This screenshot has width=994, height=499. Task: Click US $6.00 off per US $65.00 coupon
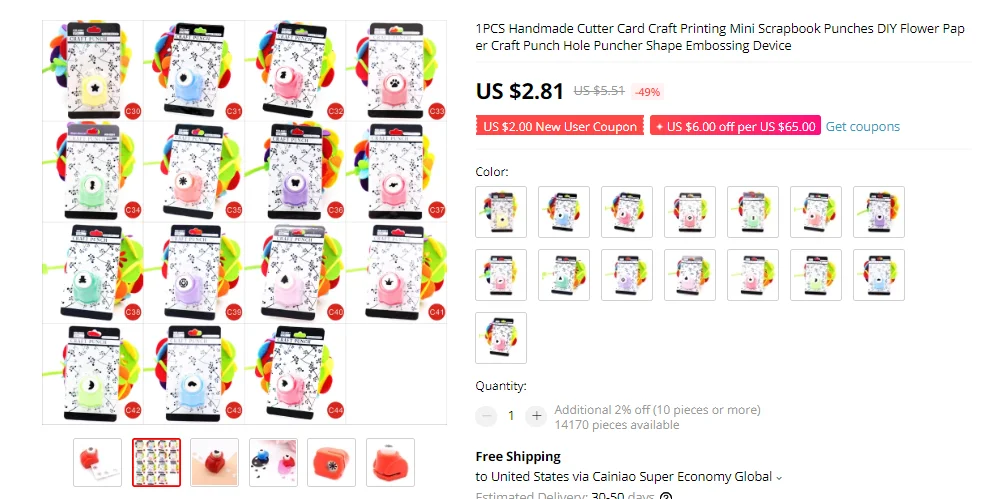(735, 126)
